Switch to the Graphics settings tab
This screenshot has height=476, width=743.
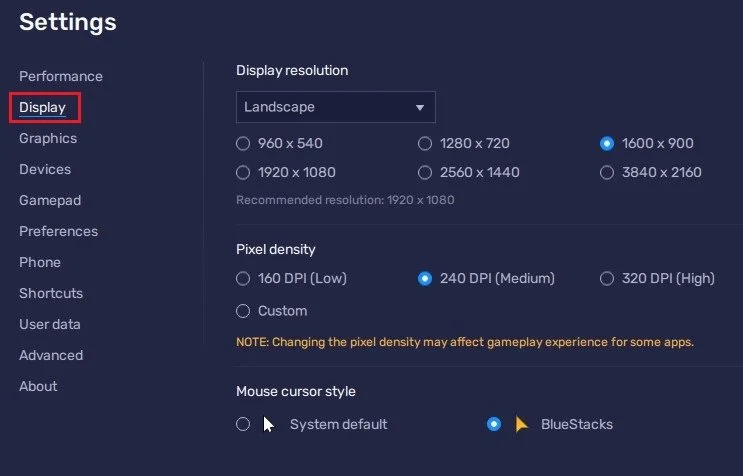click(x=48, y=138)
